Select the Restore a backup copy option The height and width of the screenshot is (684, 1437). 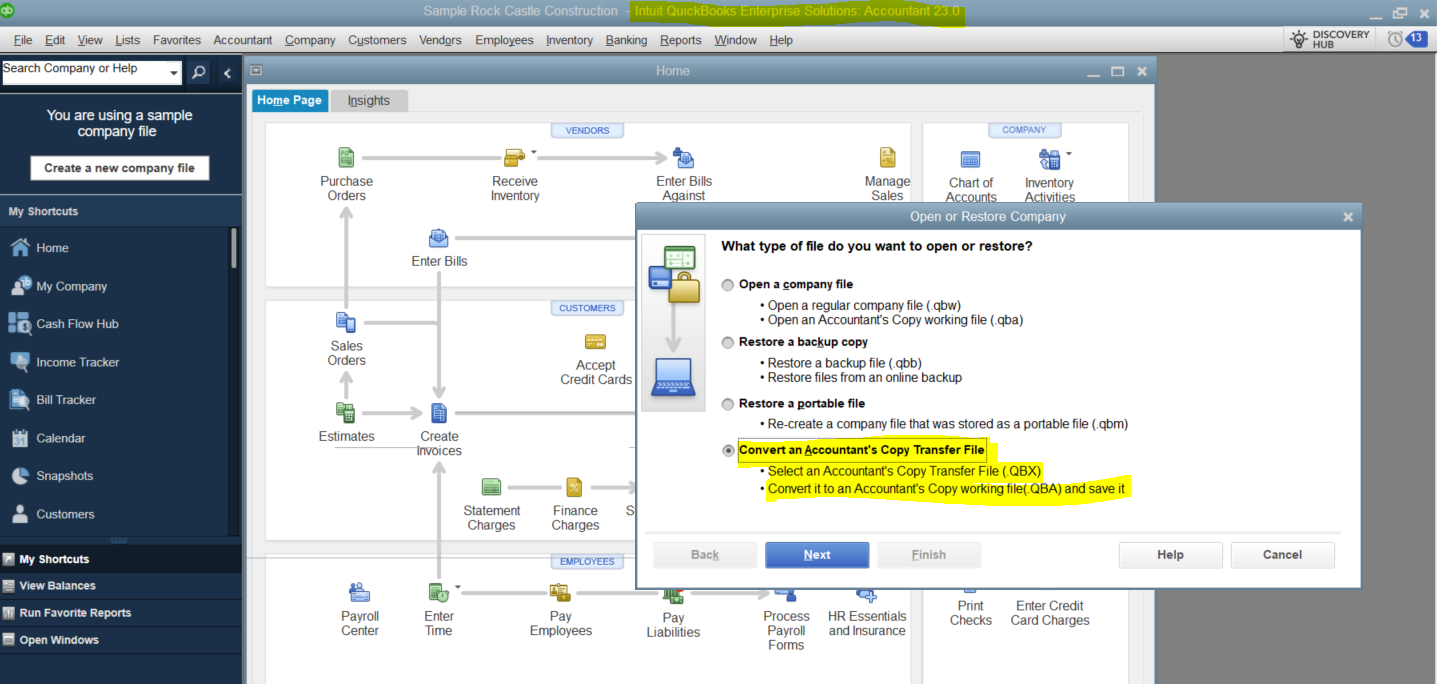(x=728, y=343)
